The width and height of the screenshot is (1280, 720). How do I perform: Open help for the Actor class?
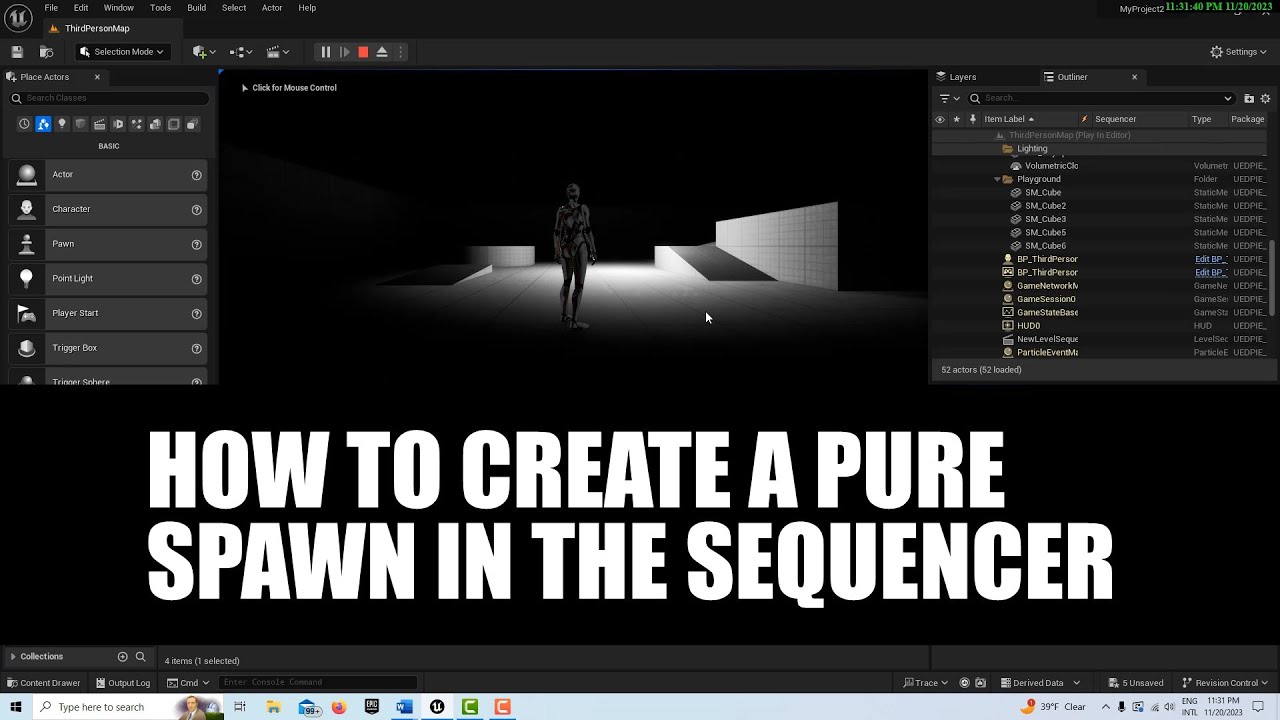[197, 175]
